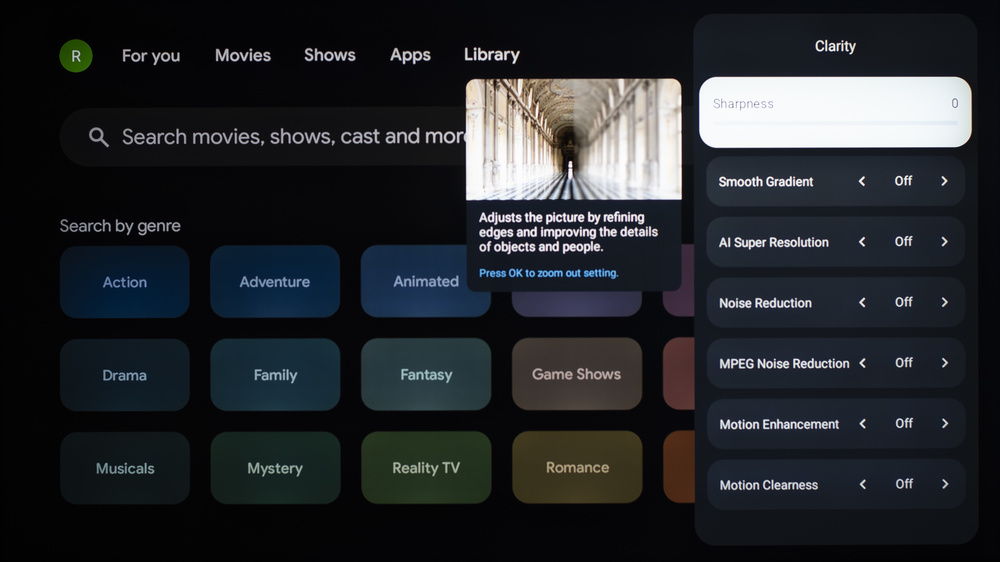Click the search magnifying glass icon

[x=98, y=137]
